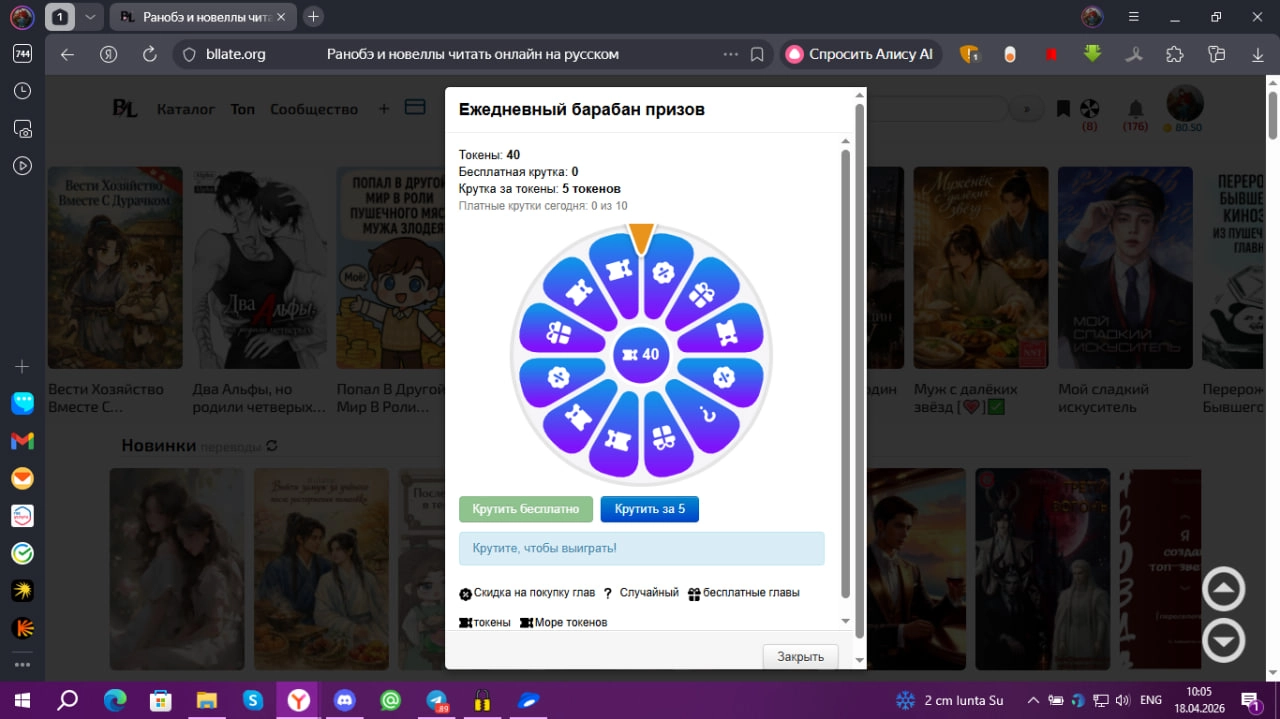The height and width of the screenshot is (719, 1280).
Task: Open File Explorer from the taskbar
Action: point(207,700)
